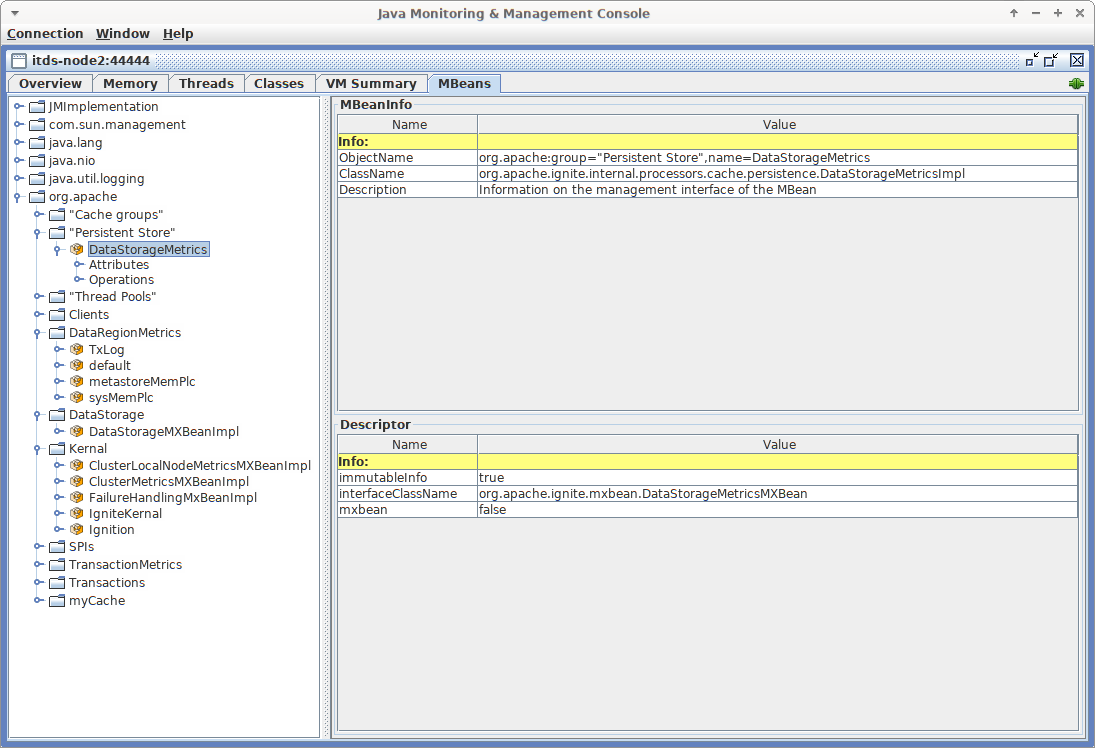The height and width of the screenshot is (748, 1095).
Task: Click the sysMemPlc bean icon
Action: [77, 398]
